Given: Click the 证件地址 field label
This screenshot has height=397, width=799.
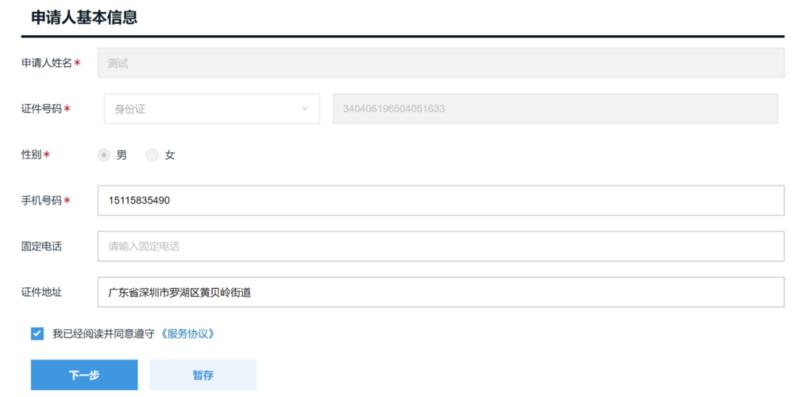Looking at the screenshot, I should pos(41,292).
